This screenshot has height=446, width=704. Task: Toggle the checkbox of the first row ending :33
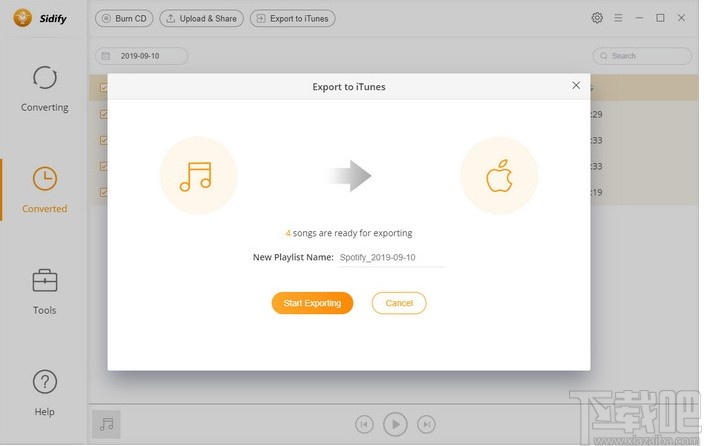(104, 140)
